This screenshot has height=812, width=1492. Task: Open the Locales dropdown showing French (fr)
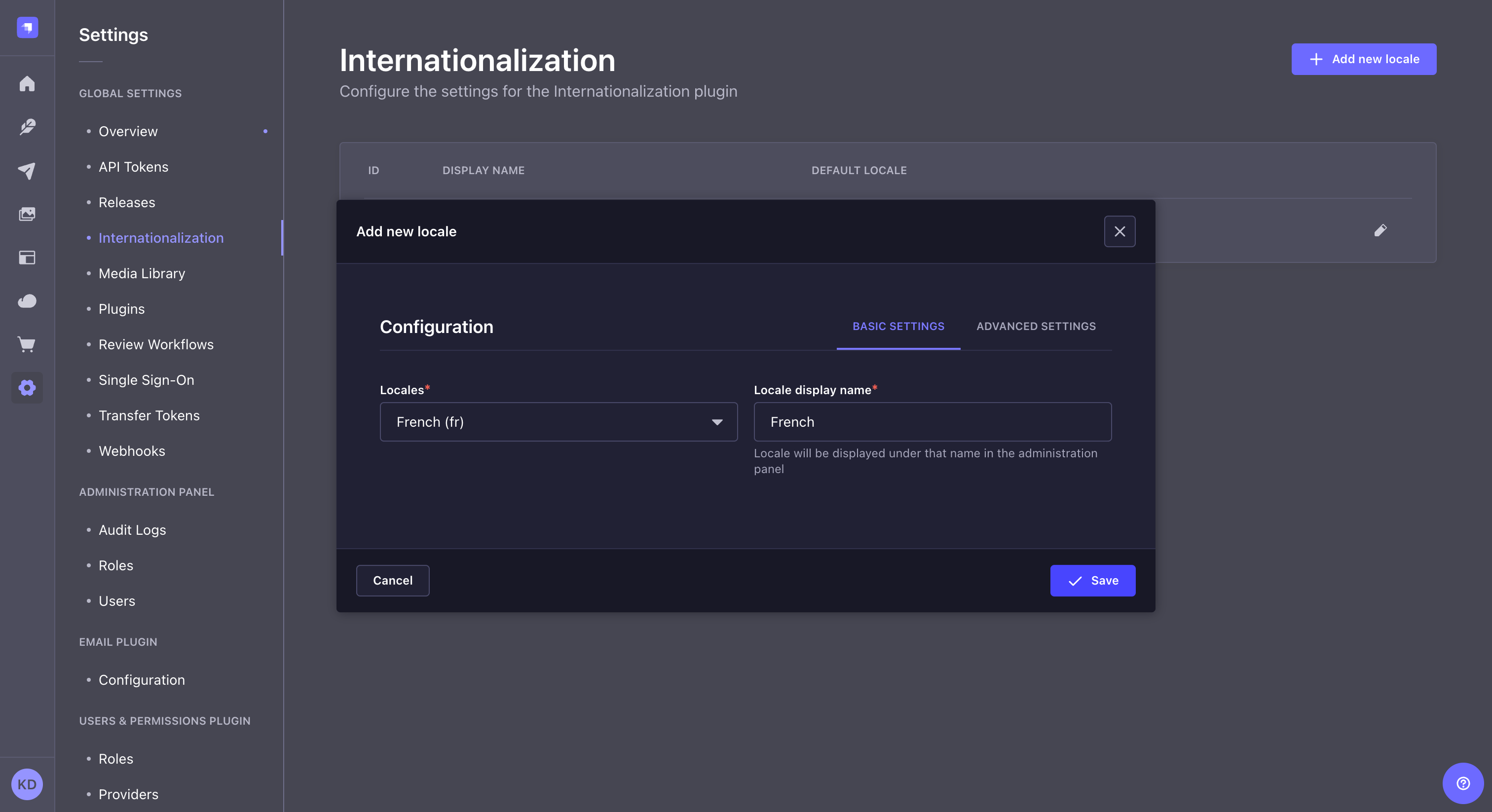(558, 422)
